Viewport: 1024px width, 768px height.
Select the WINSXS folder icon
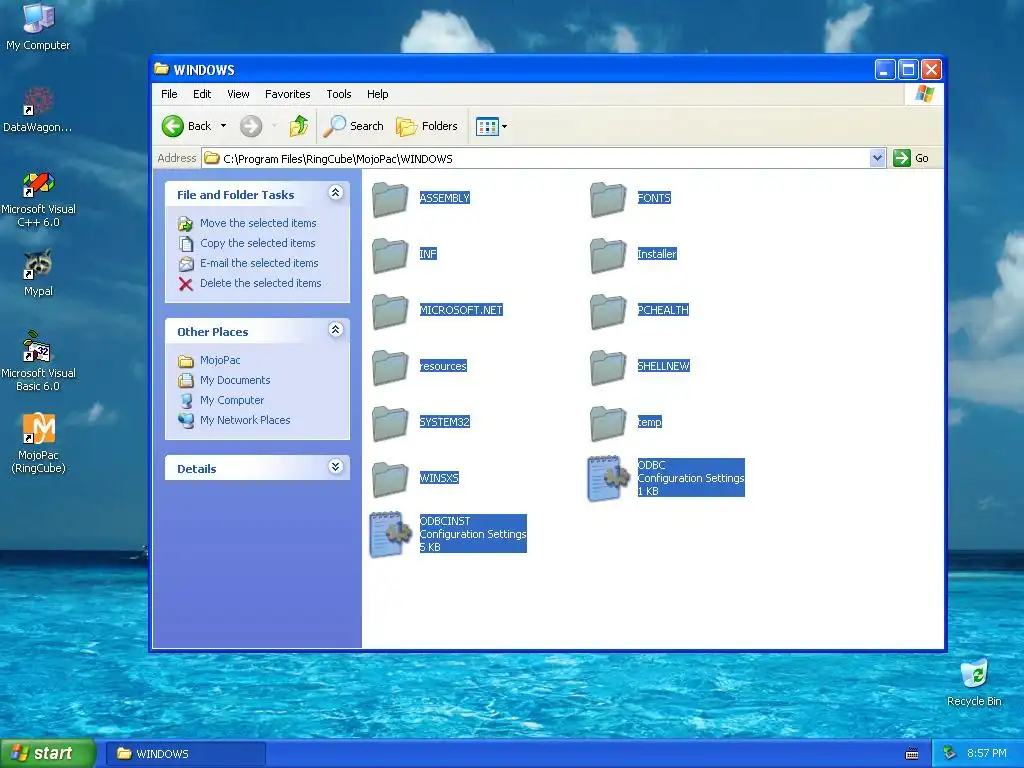point(390,479)
